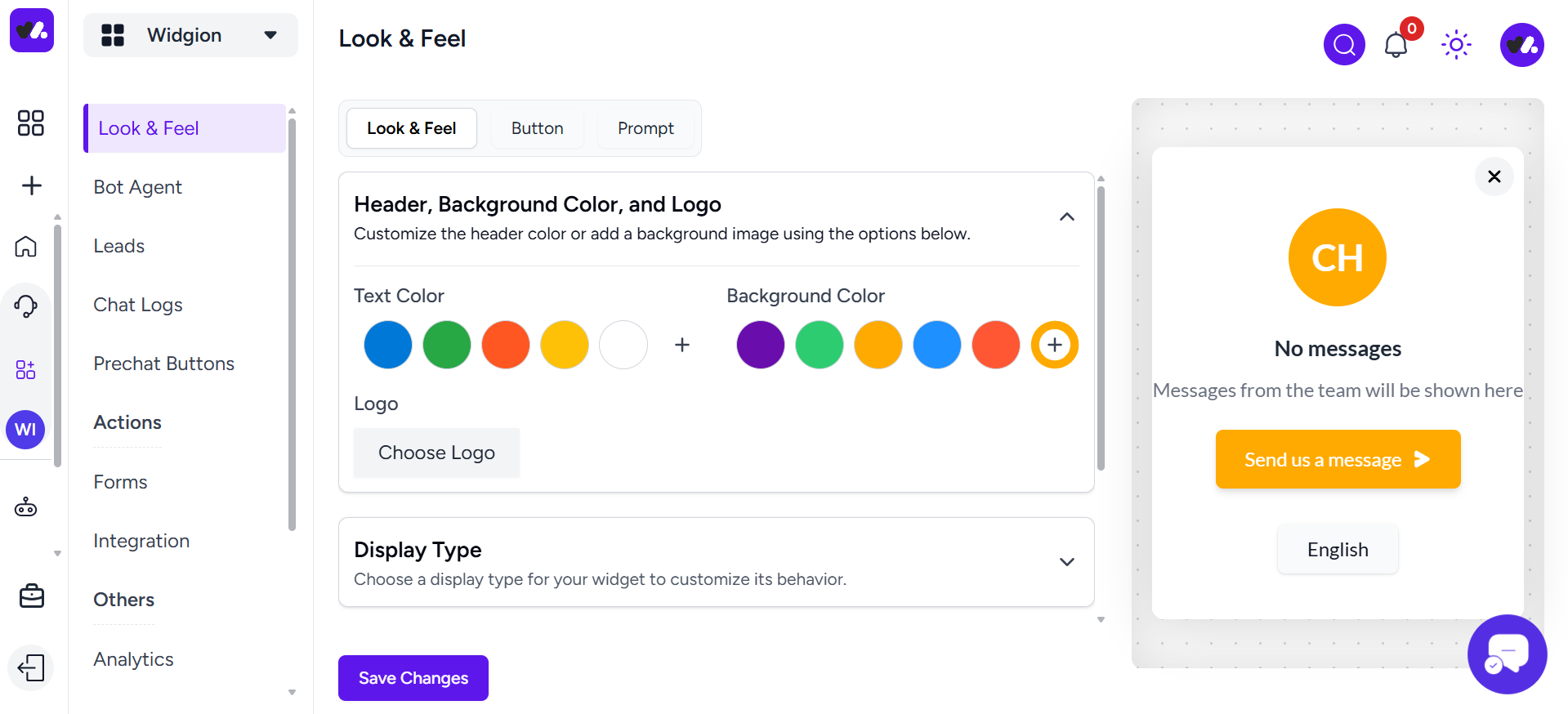
Task: Click the briefcase icon in left rail
Action: pyautogui.click(x=31, y=596)
